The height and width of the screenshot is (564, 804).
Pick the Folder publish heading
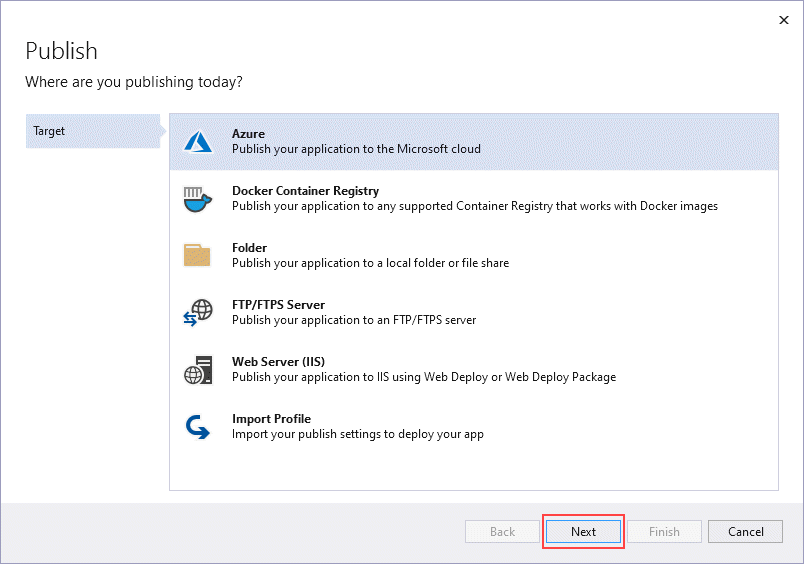(249, 248)
